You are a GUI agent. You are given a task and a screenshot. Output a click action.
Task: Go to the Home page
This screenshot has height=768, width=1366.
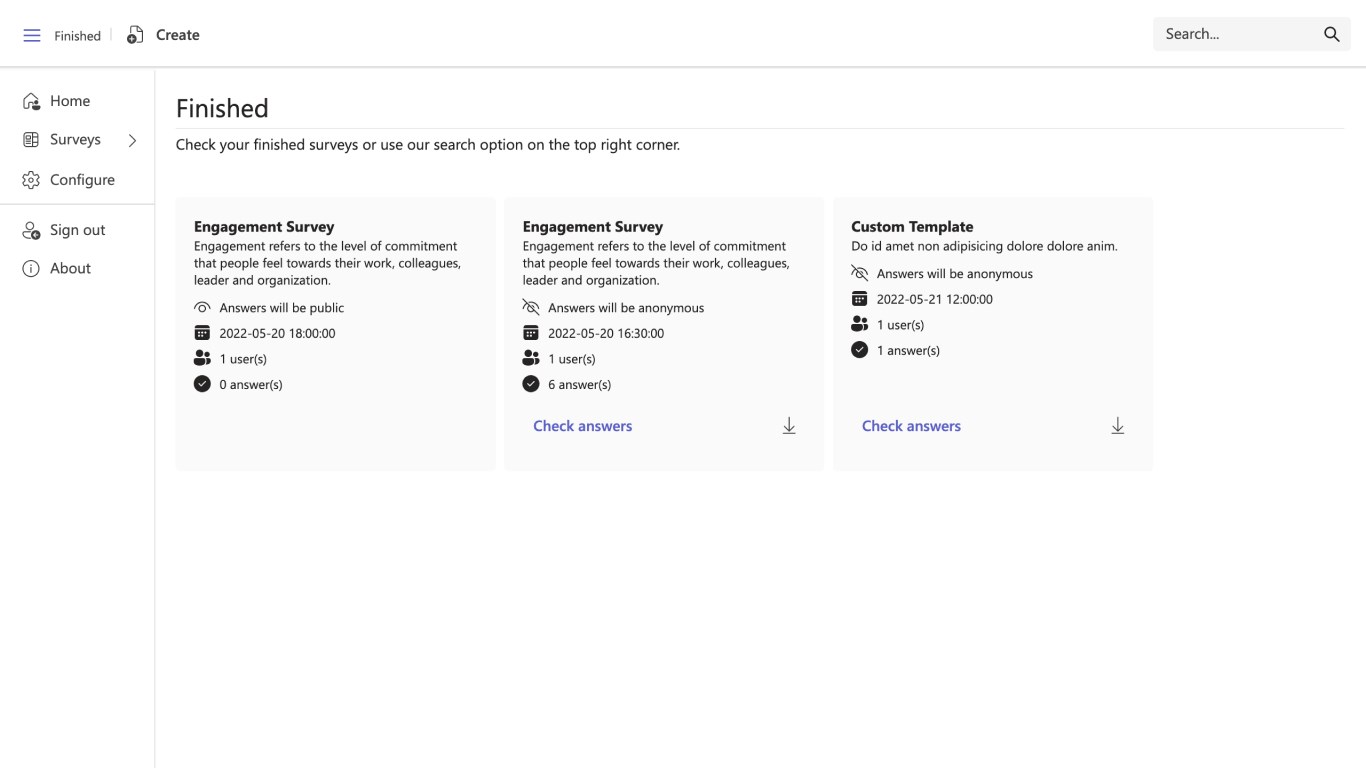(69, 101)
